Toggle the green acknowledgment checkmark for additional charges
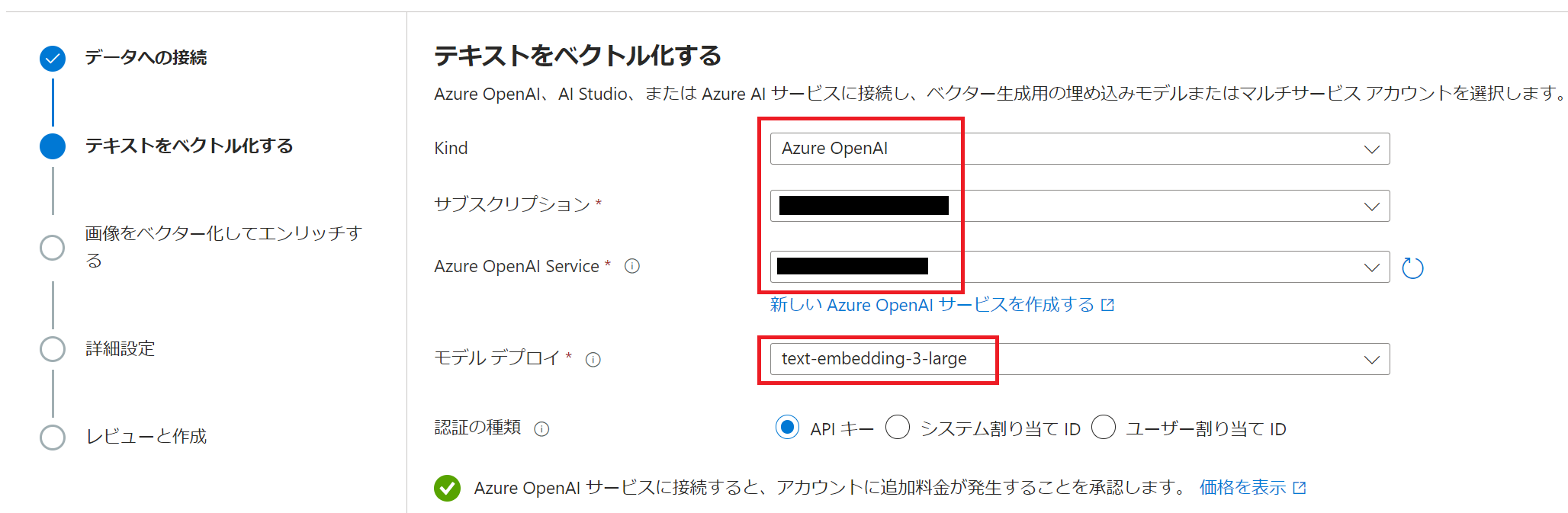 (447, 488)
